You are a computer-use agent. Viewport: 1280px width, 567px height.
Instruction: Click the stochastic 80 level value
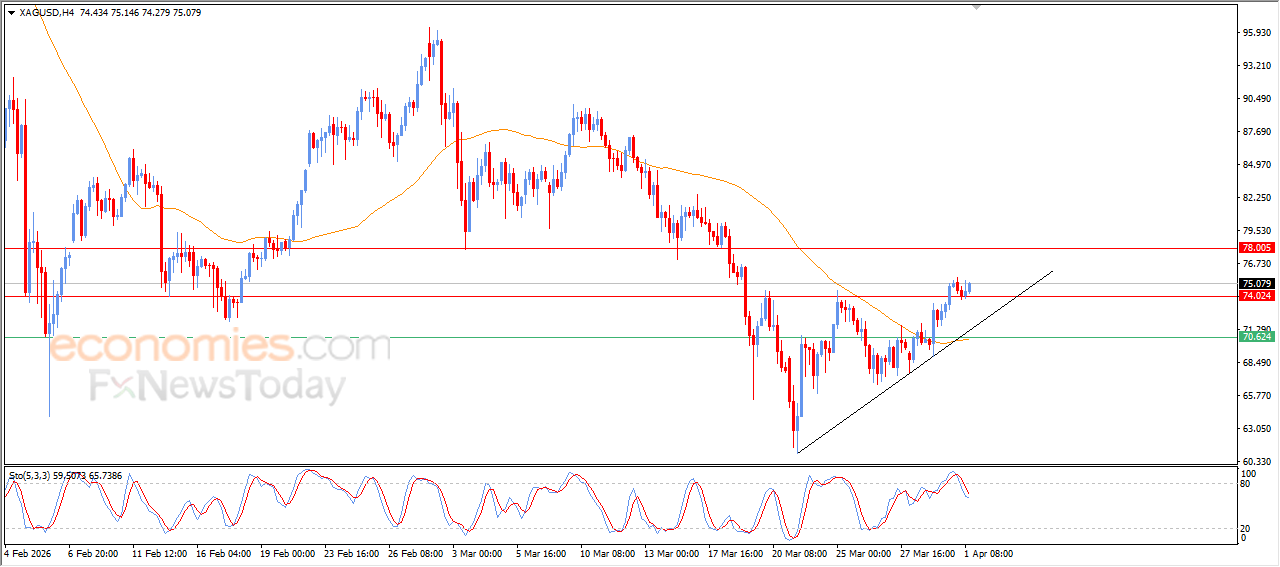1246,484
